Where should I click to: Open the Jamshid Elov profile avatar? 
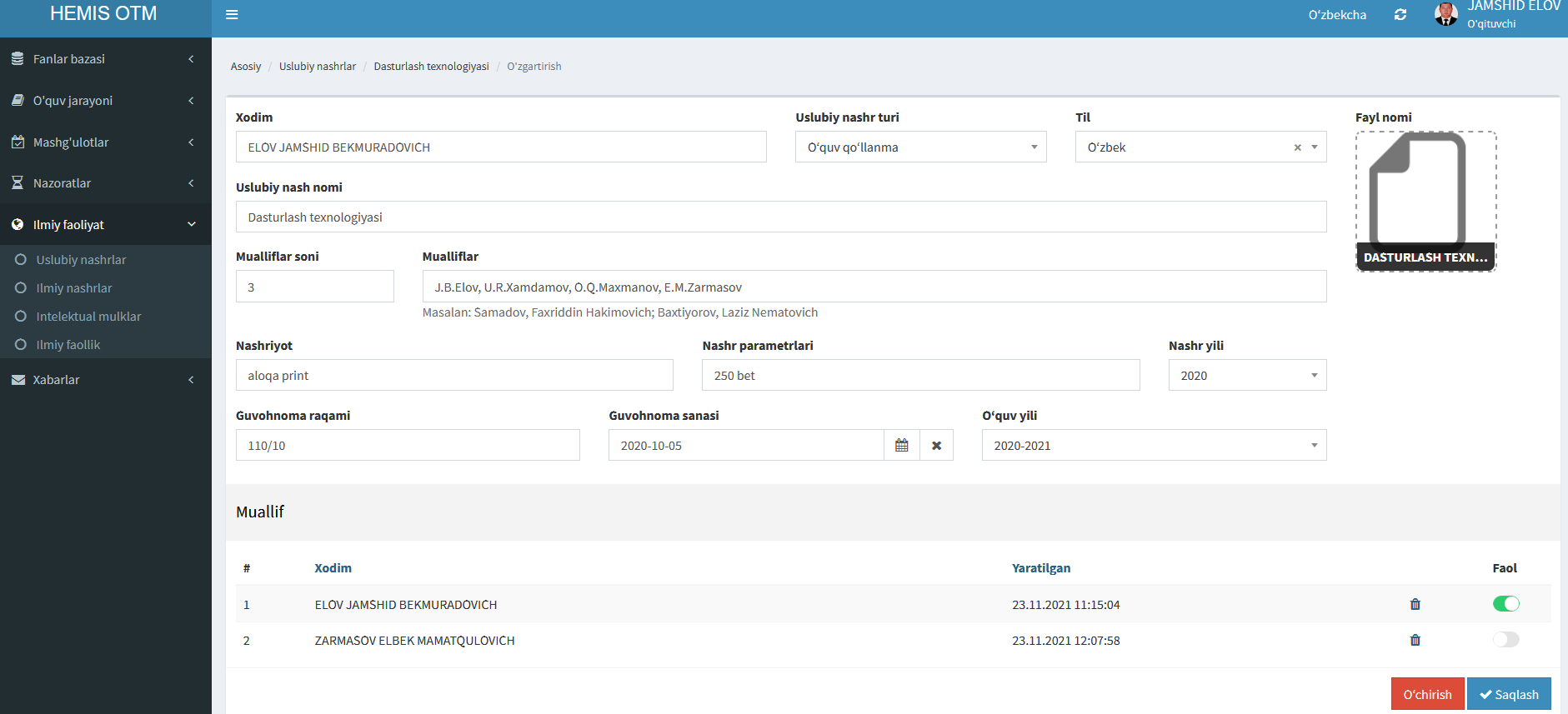(x=1445, y=14)
